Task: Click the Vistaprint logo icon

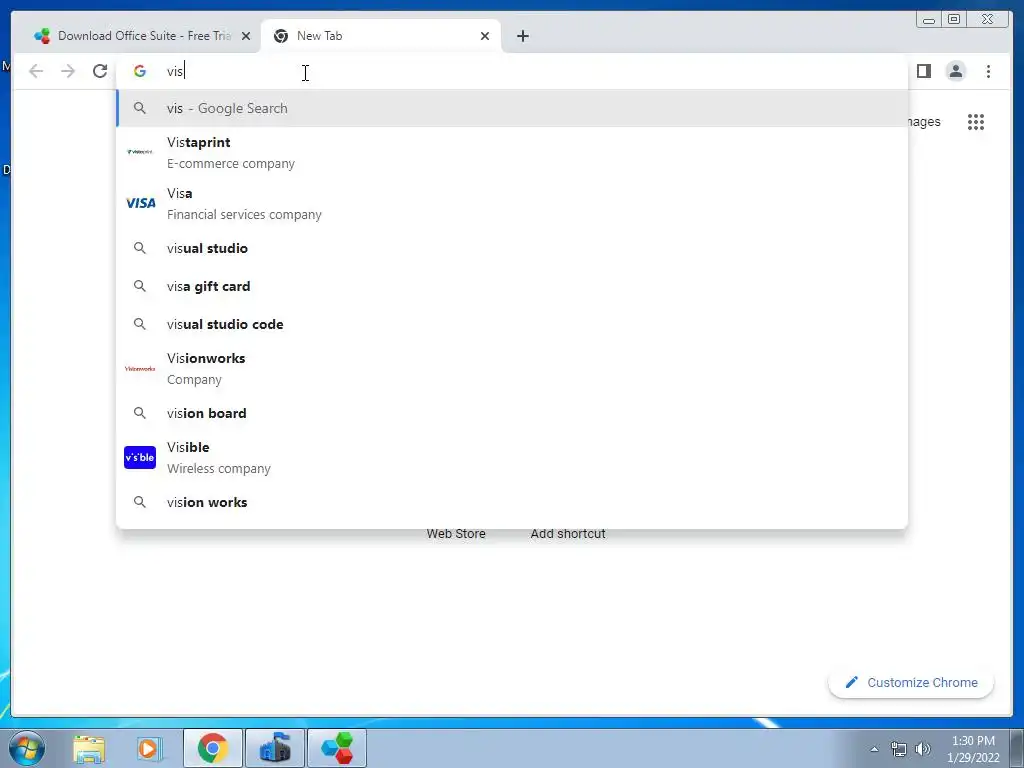Action: (140, 152)
